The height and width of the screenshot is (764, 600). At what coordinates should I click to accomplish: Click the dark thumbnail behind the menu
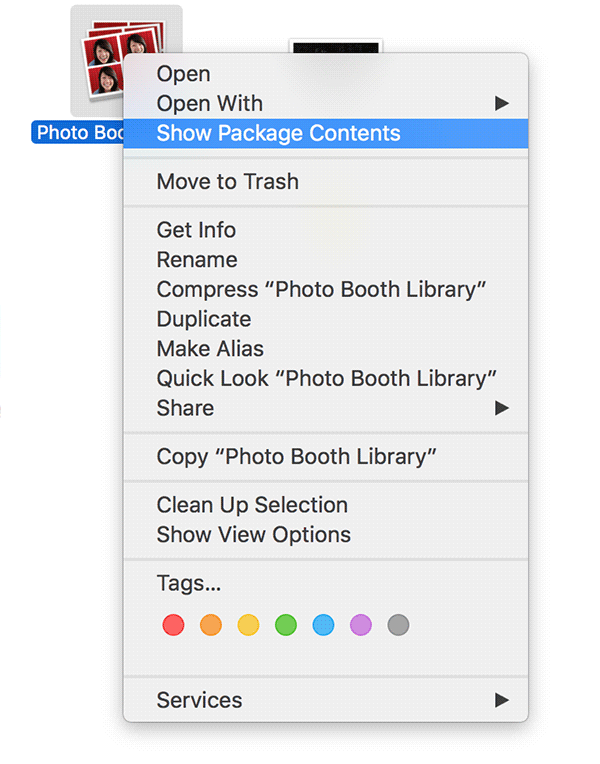click(x=335, y=46)
